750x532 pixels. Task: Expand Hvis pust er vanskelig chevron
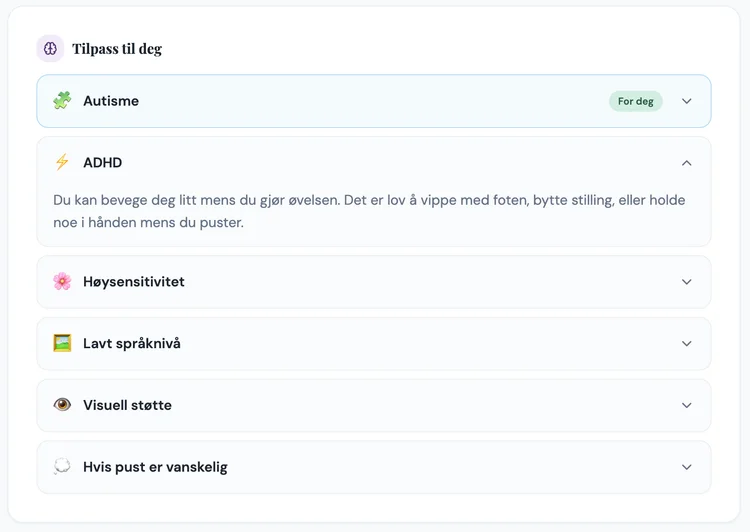(x=686, y=467)
